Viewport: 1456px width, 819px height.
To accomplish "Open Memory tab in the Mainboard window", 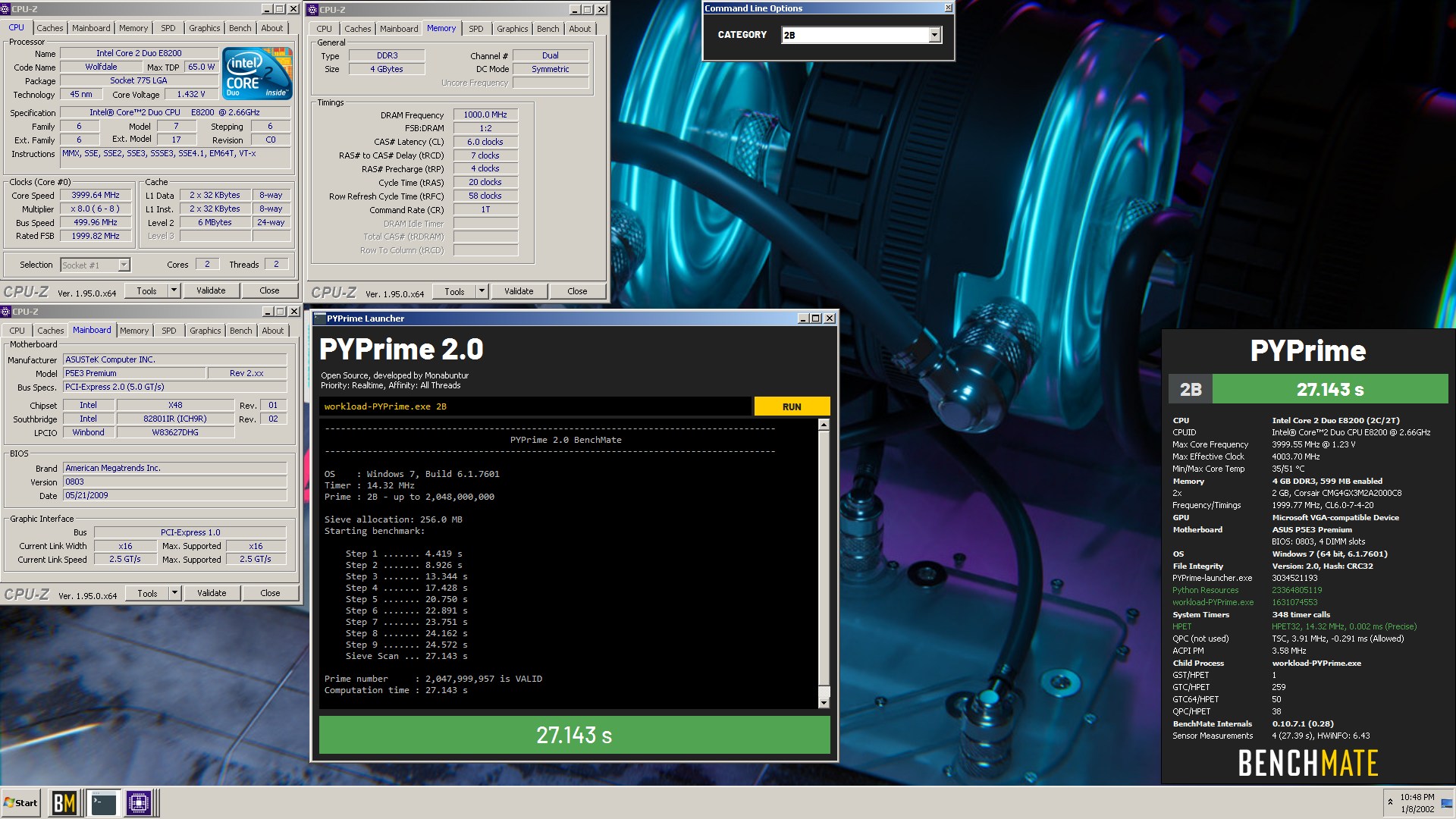I will (x=134, y=331).
